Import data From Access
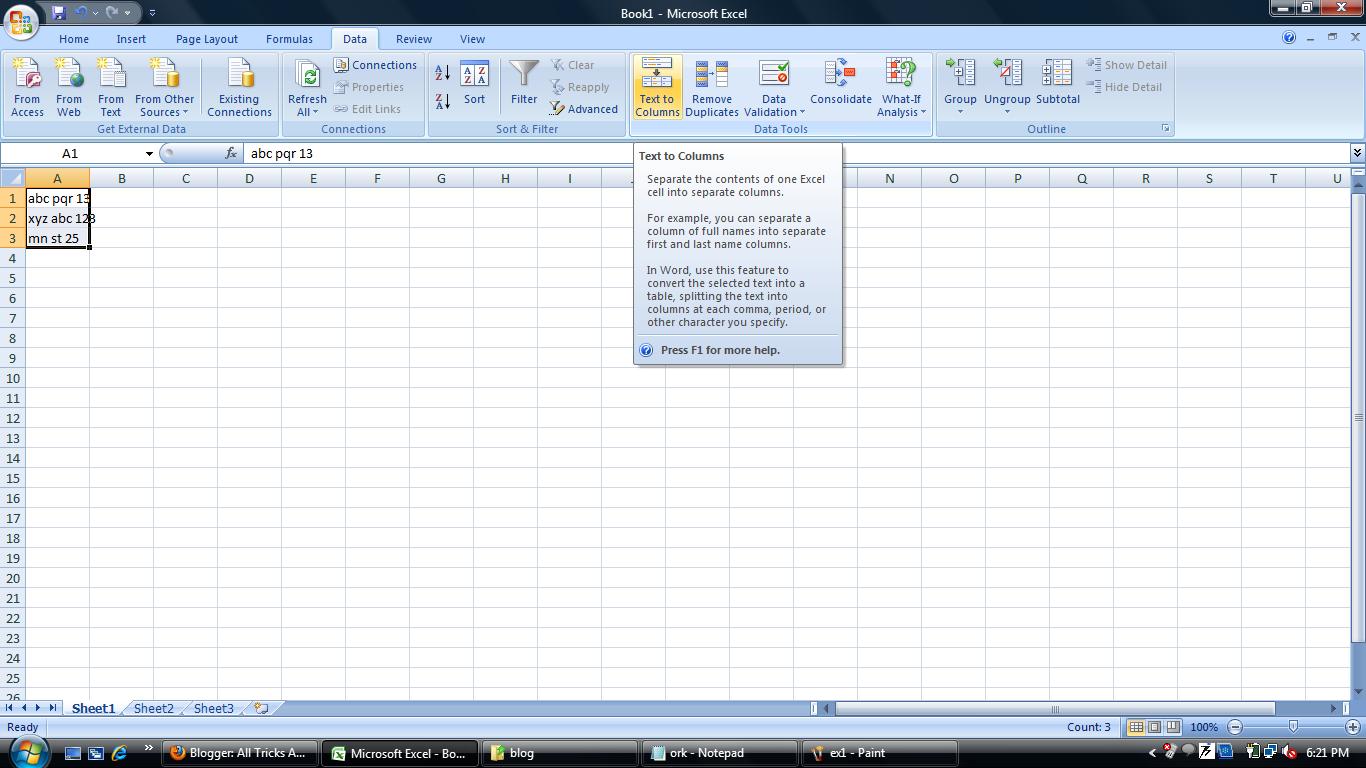The width and height of the screenshot is (1366, 768). 27,87
